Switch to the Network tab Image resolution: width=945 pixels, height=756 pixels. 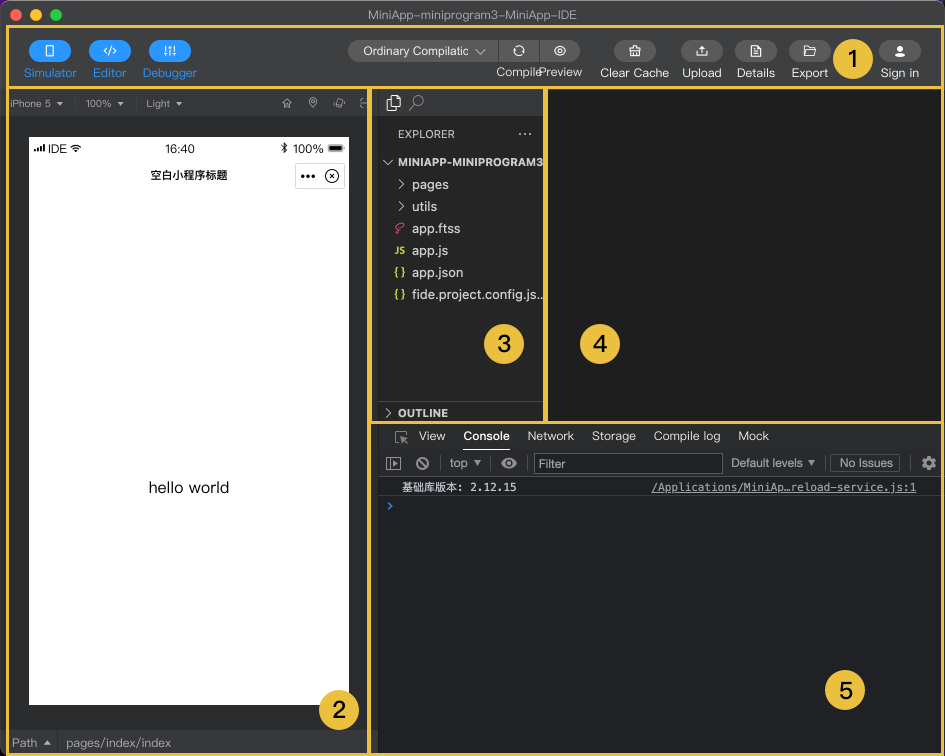point(551,436)
